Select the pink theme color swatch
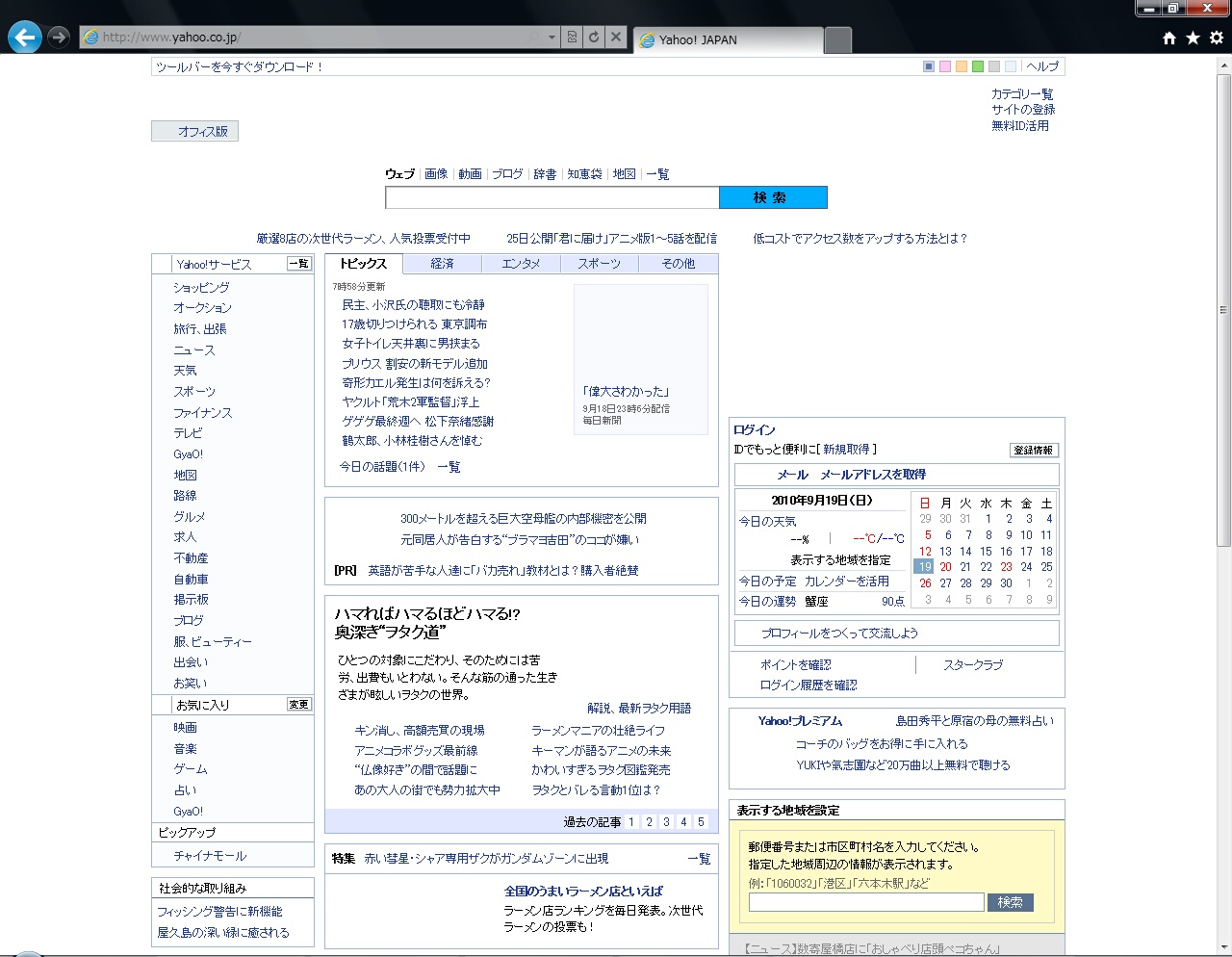This screenshot has width=1232, height=957. click(x=945, y=66)
